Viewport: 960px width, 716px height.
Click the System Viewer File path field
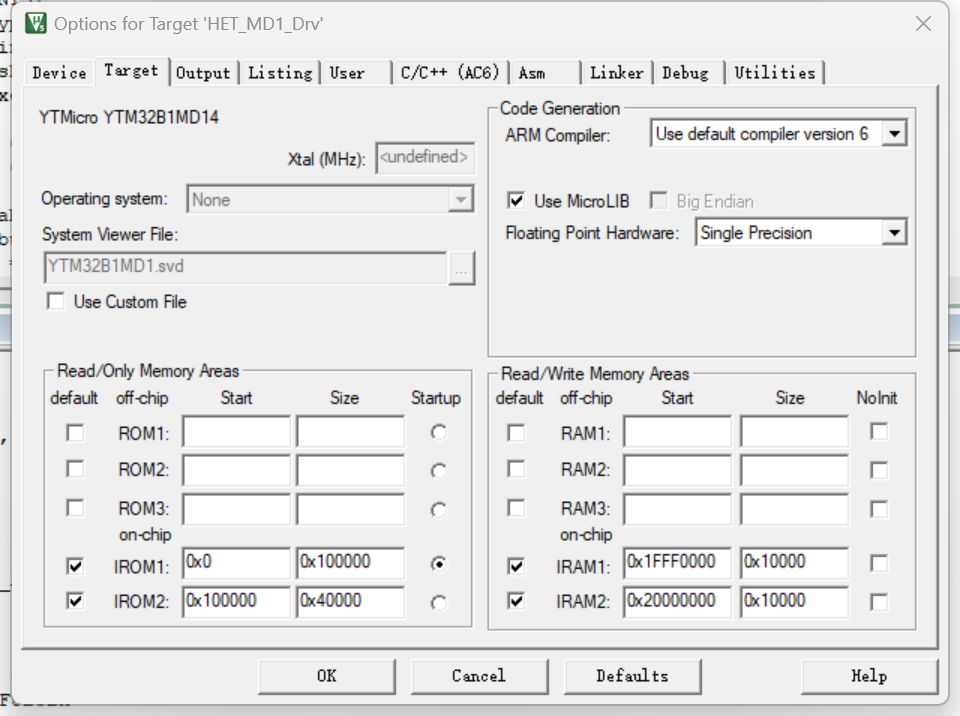coord(246,268)
